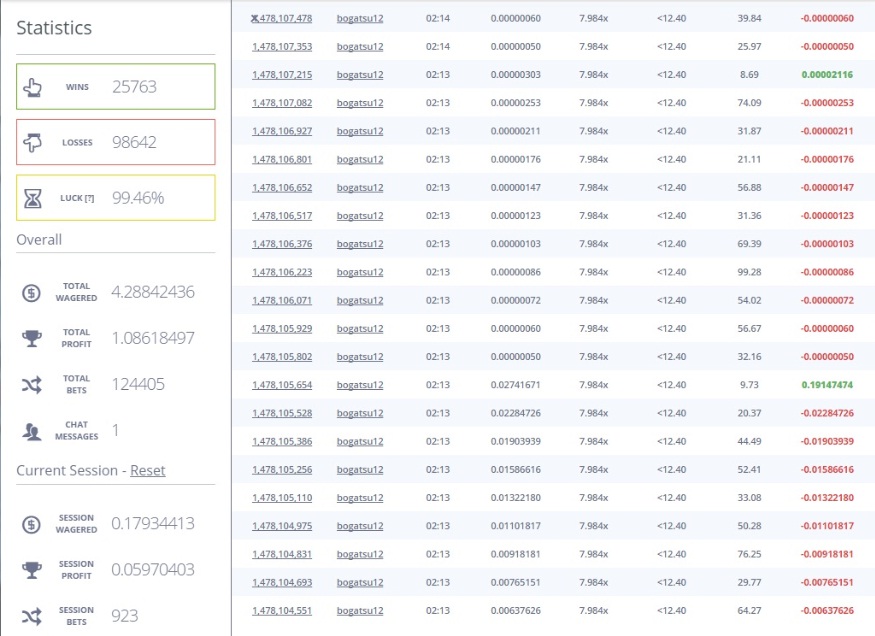Open bet ID 1,478,107,082

(x=282, y=103)
